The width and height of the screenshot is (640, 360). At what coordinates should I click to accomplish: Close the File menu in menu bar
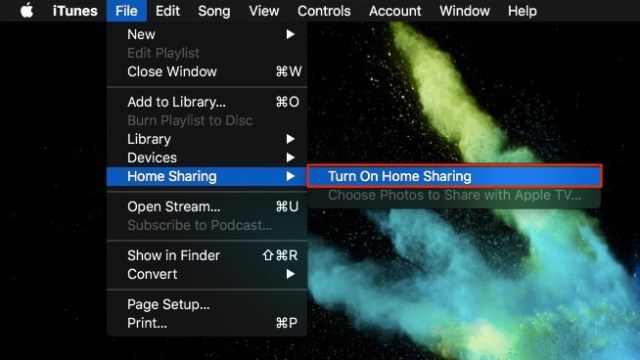pos(126,11)
